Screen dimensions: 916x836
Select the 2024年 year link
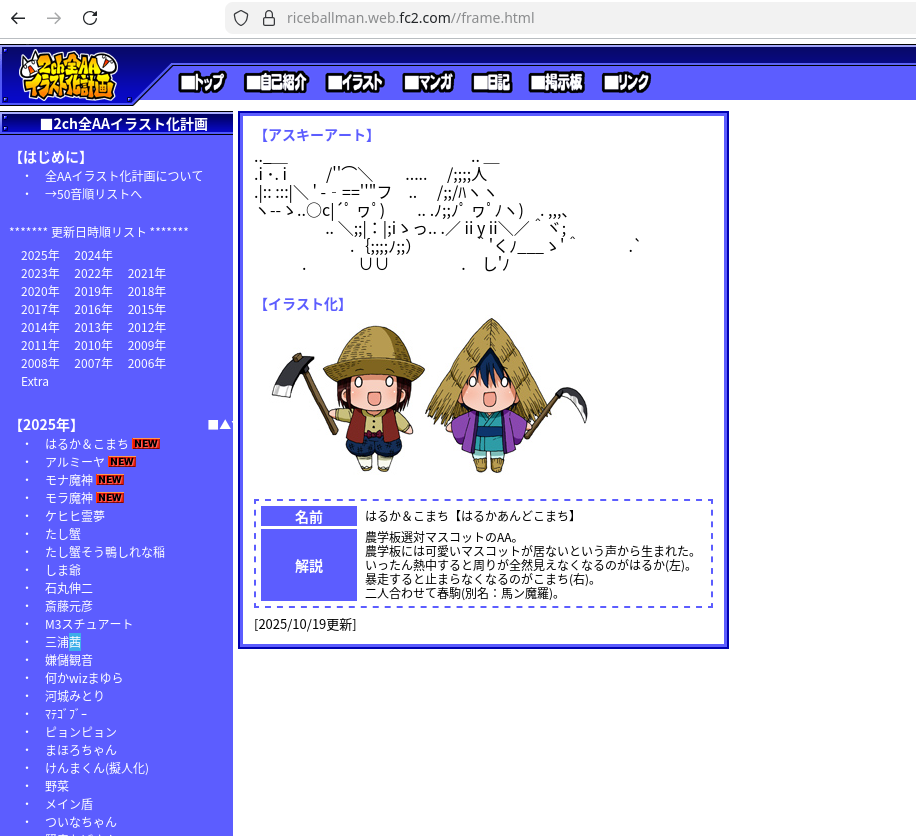[x=93, y=255]
